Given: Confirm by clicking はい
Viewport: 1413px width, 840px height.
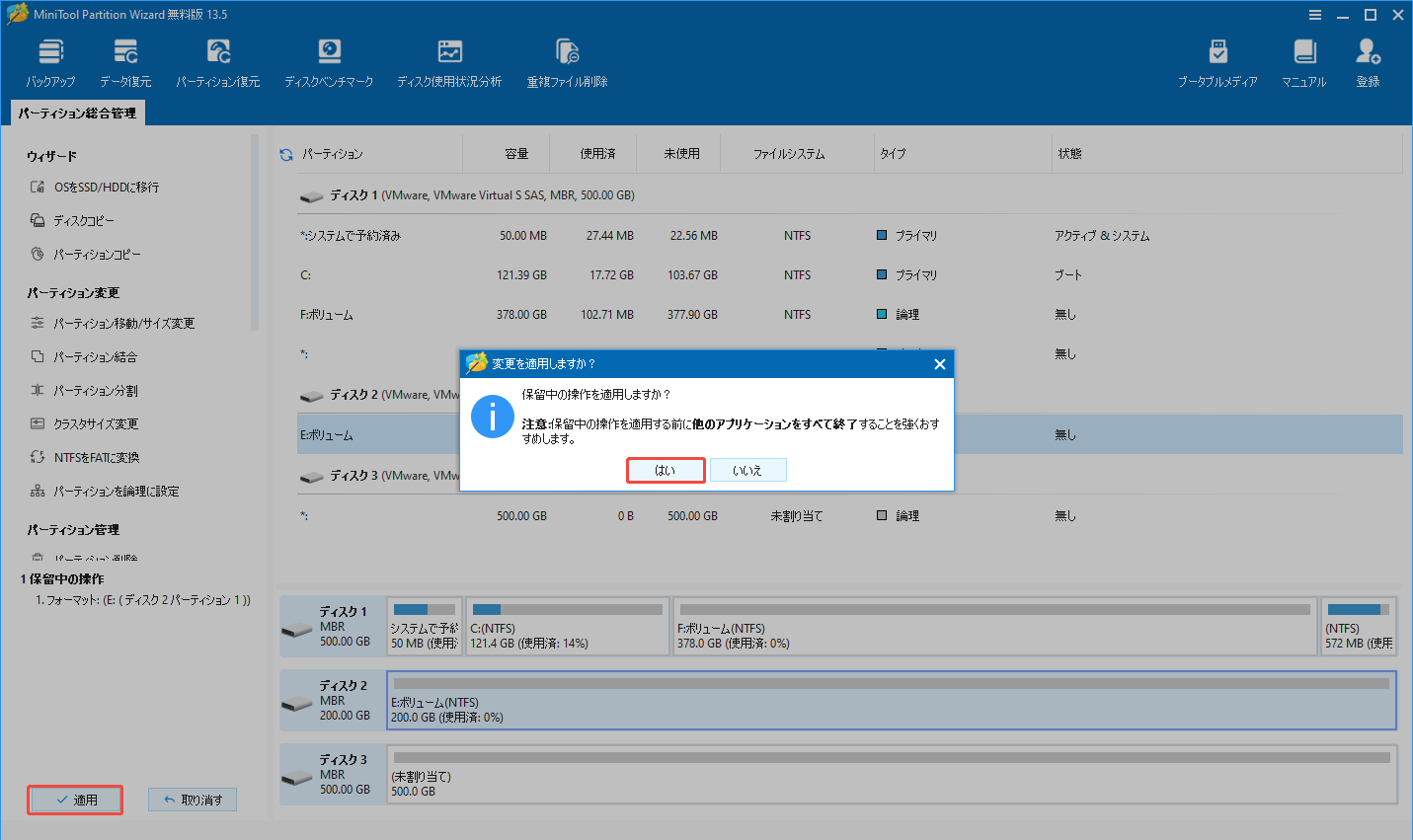Looking at the screenshot, I should click(665, 470).
